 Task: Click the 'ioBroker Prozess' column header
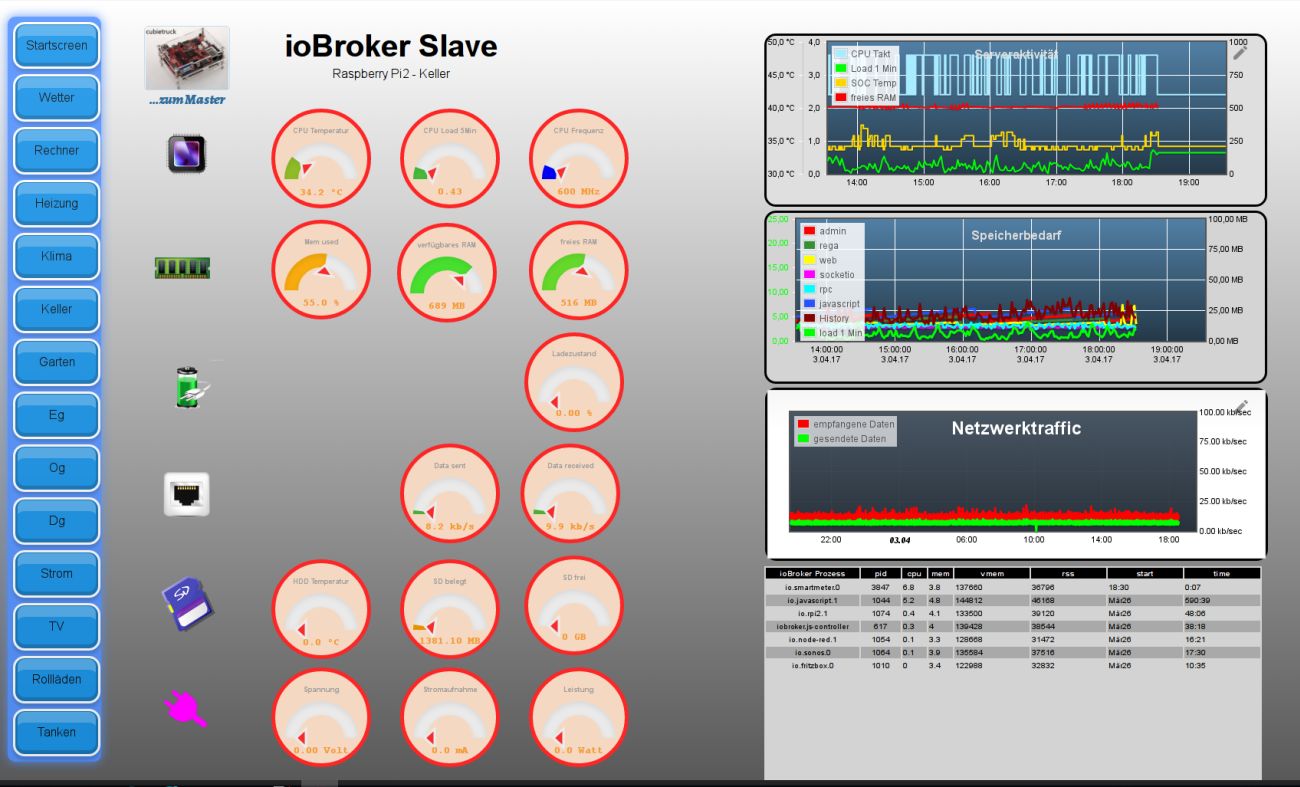[812, 574]
